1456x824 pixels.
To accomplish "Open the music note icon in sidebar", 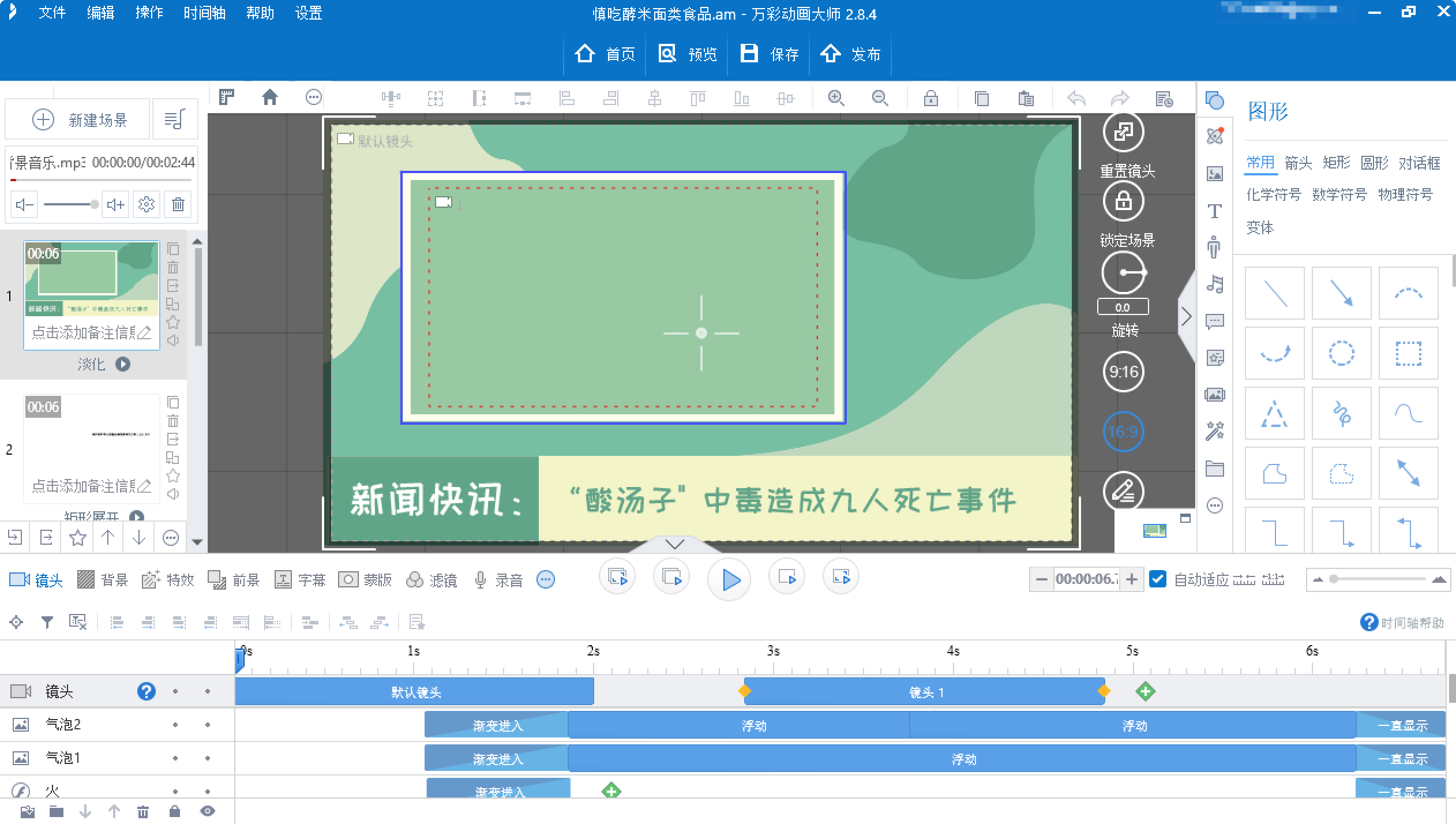I will [x=1215, y=284].
